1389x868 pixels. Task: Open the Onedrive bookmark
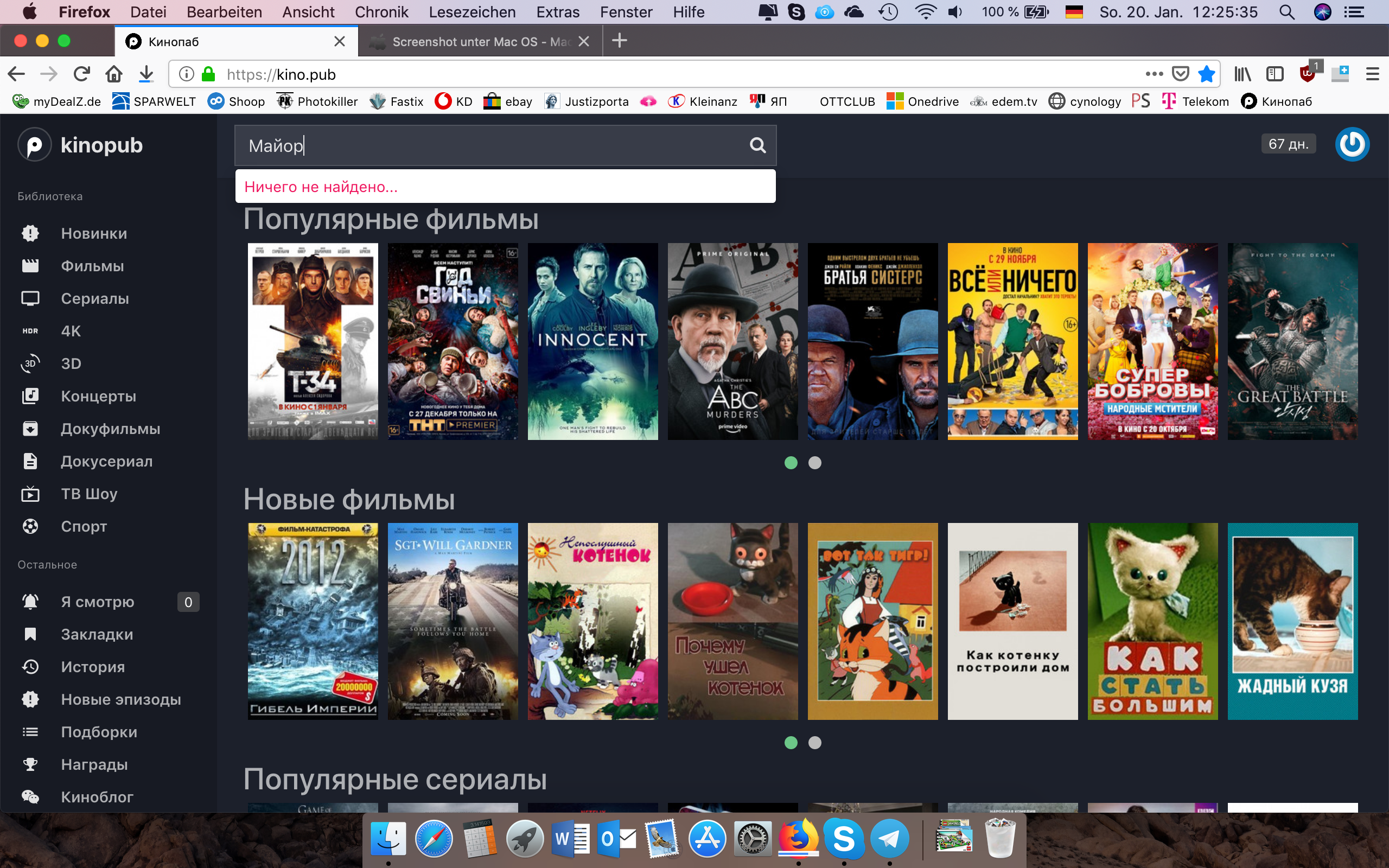click(922, 101)
